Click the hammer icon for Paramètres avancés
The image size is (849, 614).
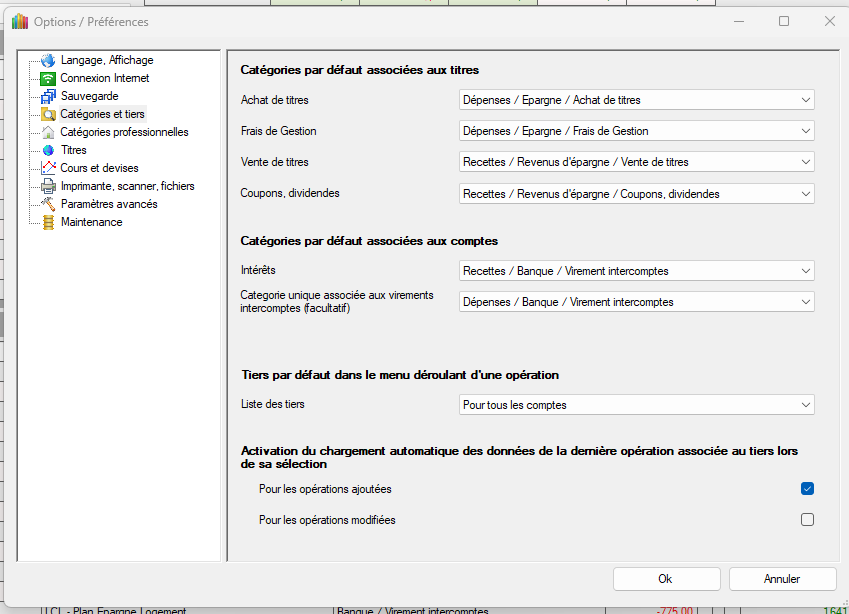pyautogui.click(x=48, y=204)
